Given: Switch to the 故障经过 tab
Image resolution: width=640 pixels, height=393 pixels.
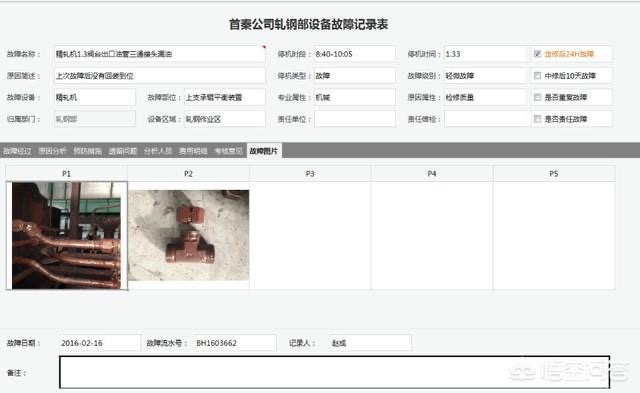Looking at the screenshot, I should (17, 151).
